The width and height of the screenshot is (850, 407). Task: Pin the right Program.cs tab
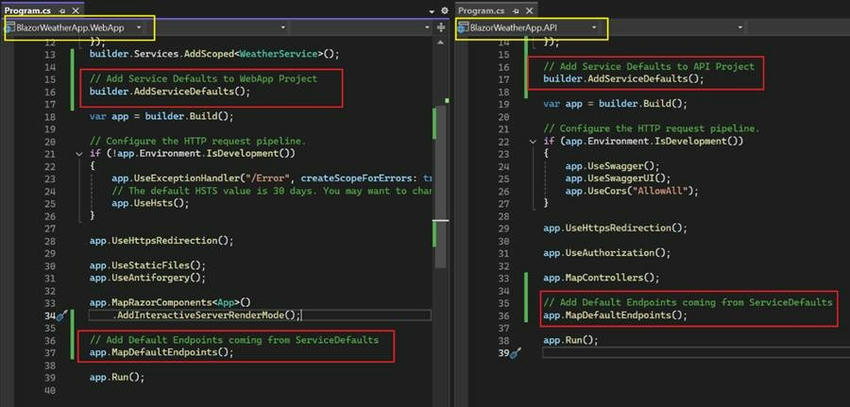[517, 10]
